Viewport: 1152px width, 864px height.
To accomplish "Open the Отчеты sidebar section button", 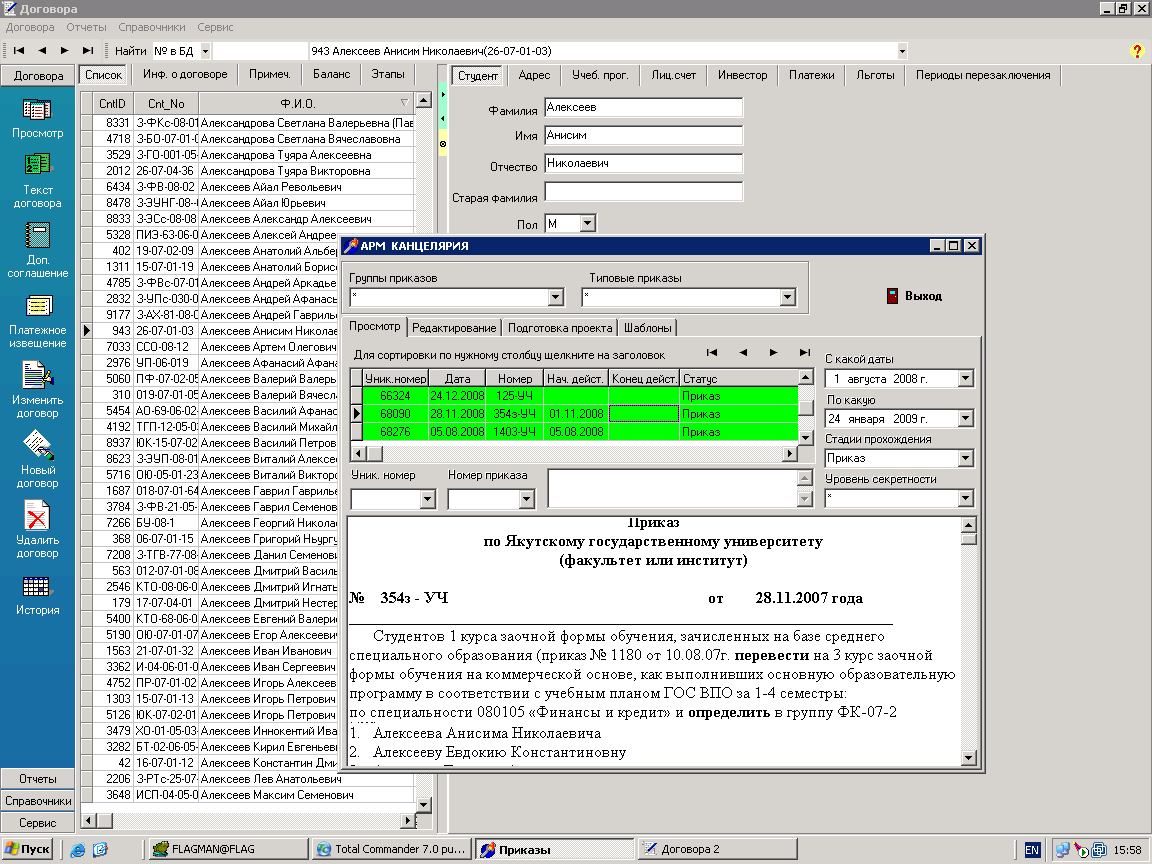I will click(x=37, y=779).
